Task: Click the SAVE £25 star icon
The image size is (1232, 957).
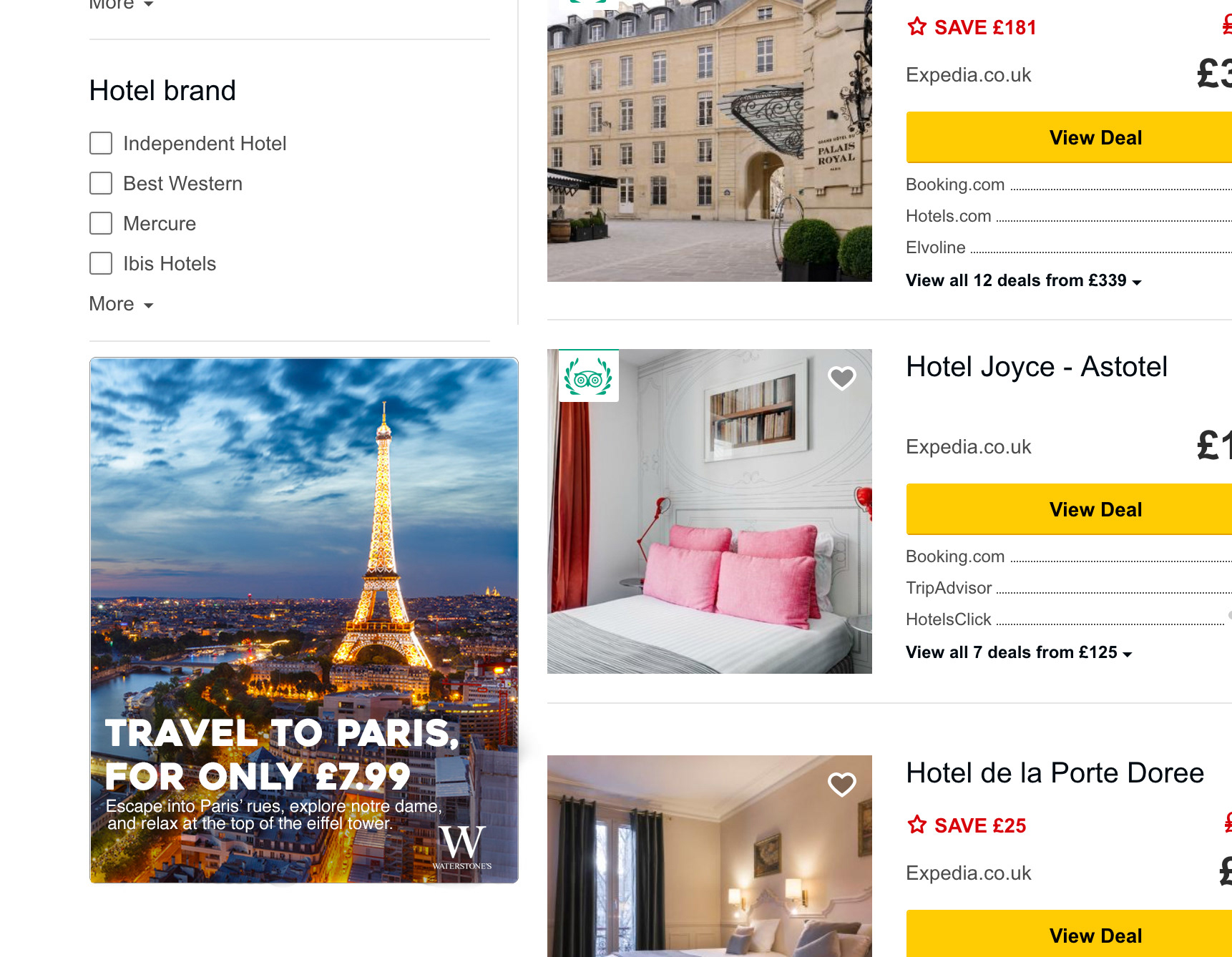Action: point(916,825)
